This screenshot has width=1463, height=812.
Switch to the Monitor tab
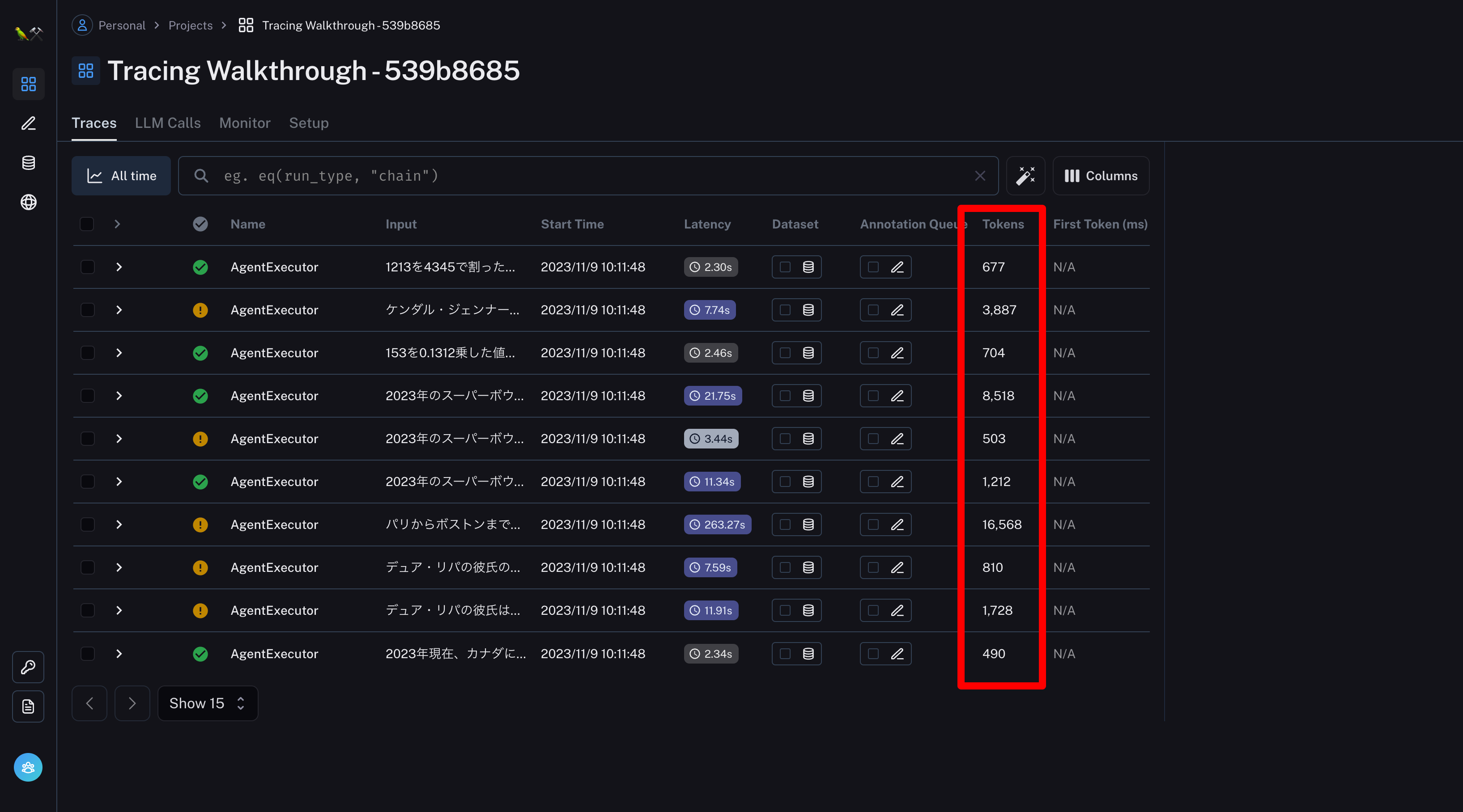coord(245,123)
